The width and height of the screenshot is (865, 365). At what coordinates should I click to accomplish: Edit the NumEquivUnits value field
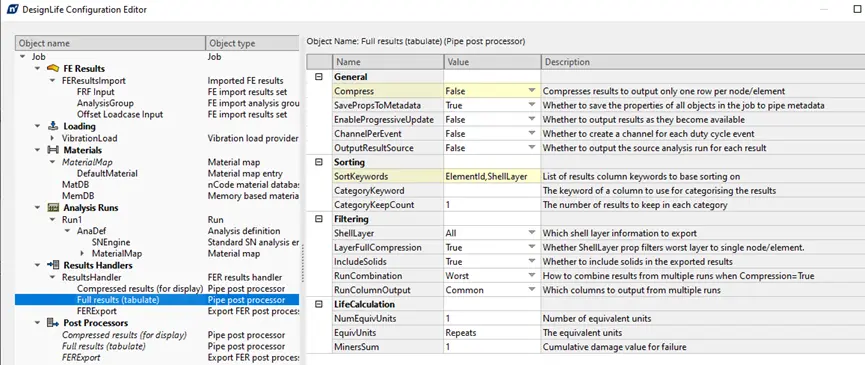492,319
